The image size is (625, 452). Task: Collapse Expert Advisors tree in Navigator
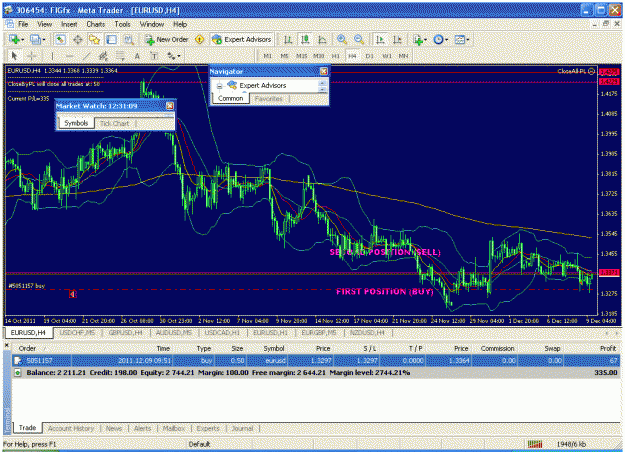[219, 86]
